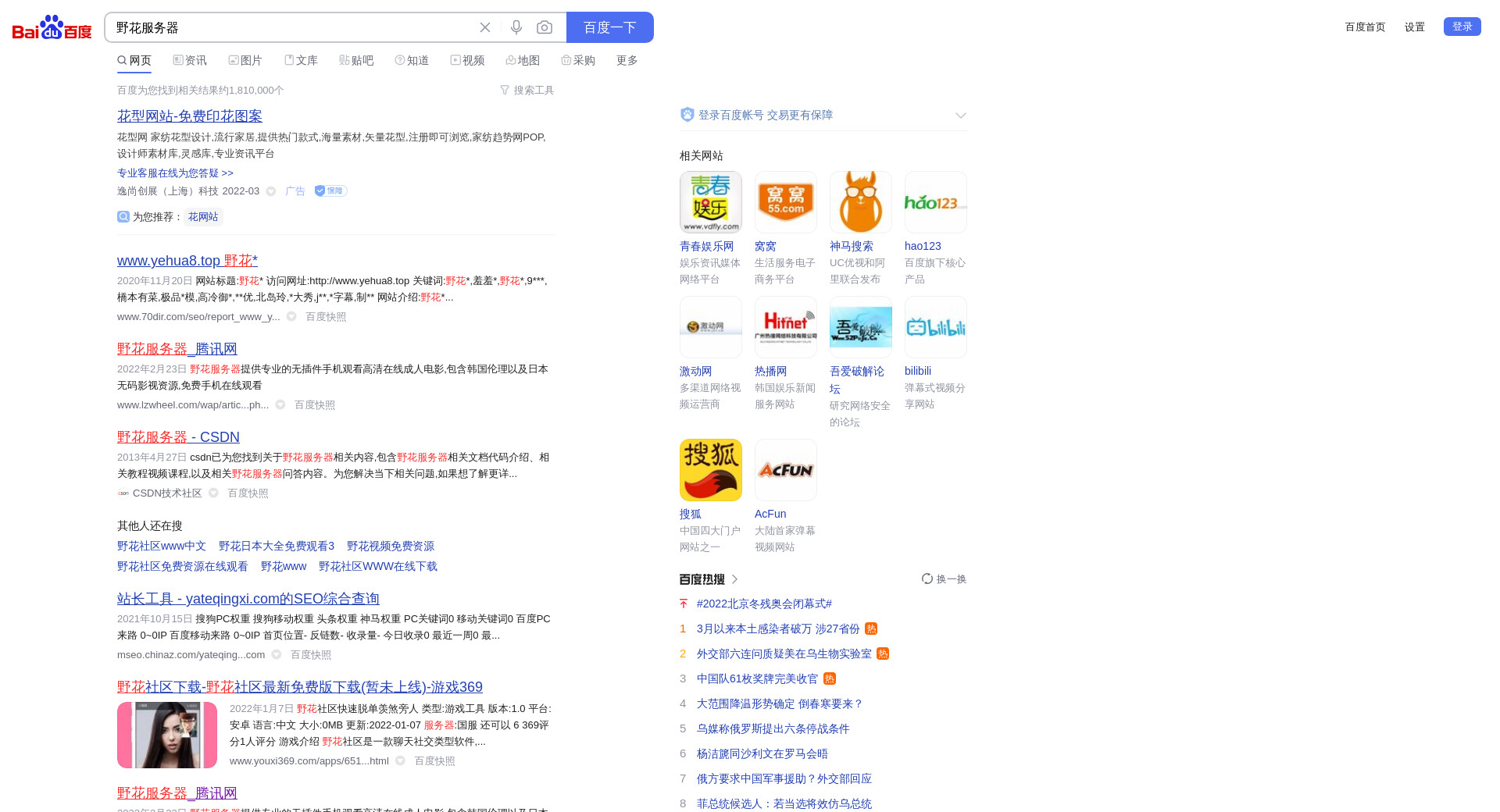Clear the search box text
The width and height of the screenshot is (1500, 812).
(485, 27)
